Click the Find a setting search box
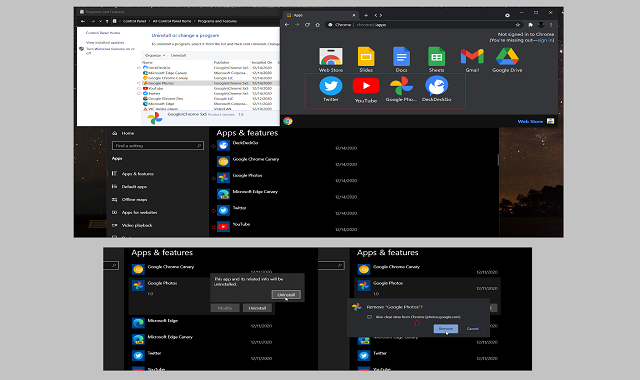Image resolution: width=640 pixels, height=380 pixels. point(158,145)
